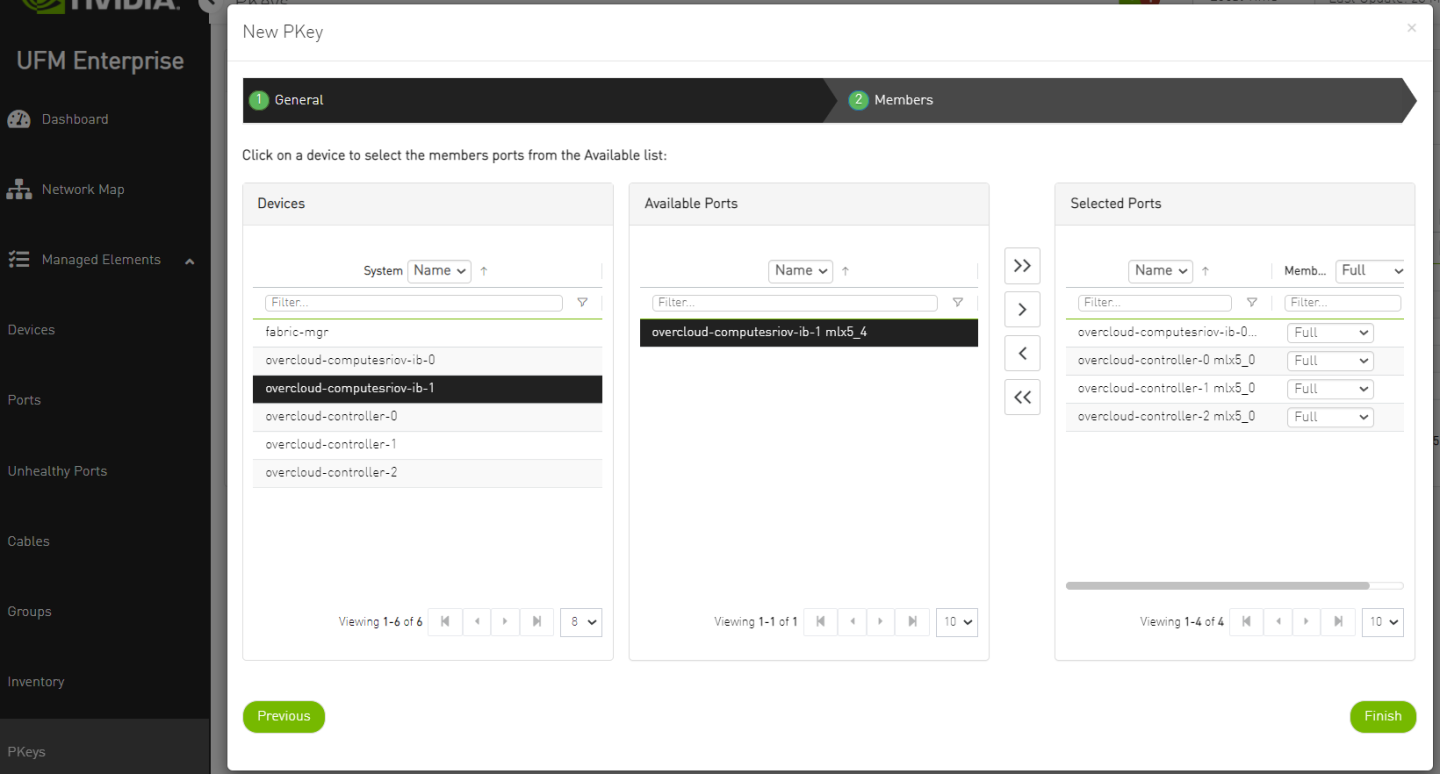1440x774 pixels.
Task: Click the filter funnel icon in Devices panel
Action: point(583,302)
